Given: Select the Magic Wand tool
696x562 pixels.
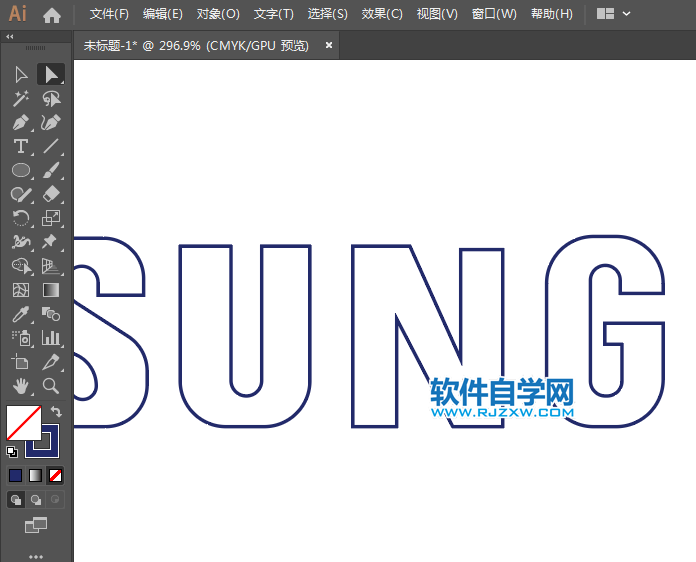Looking at the screenshot, I should tap(21, 98).
